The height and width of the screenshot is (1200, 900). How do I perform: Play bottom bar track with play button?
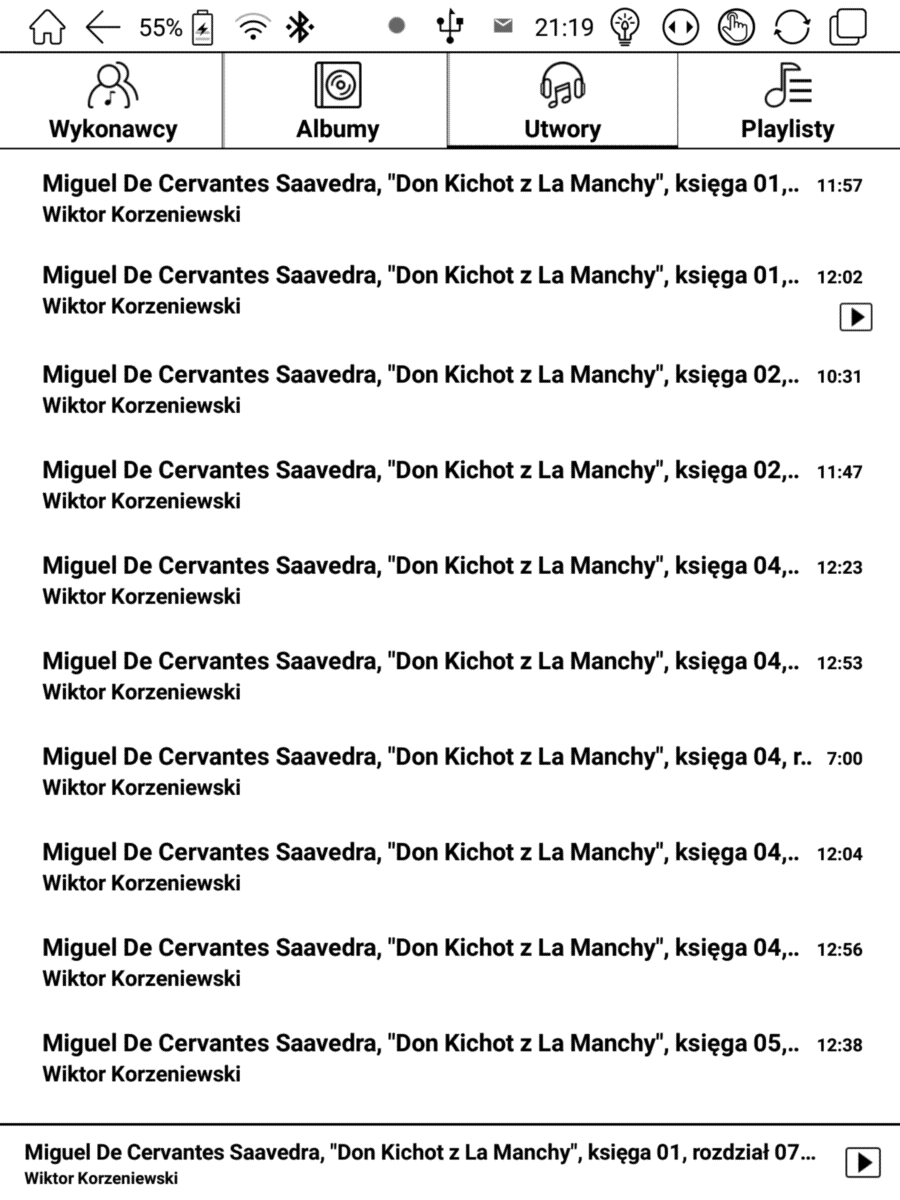863,1162
